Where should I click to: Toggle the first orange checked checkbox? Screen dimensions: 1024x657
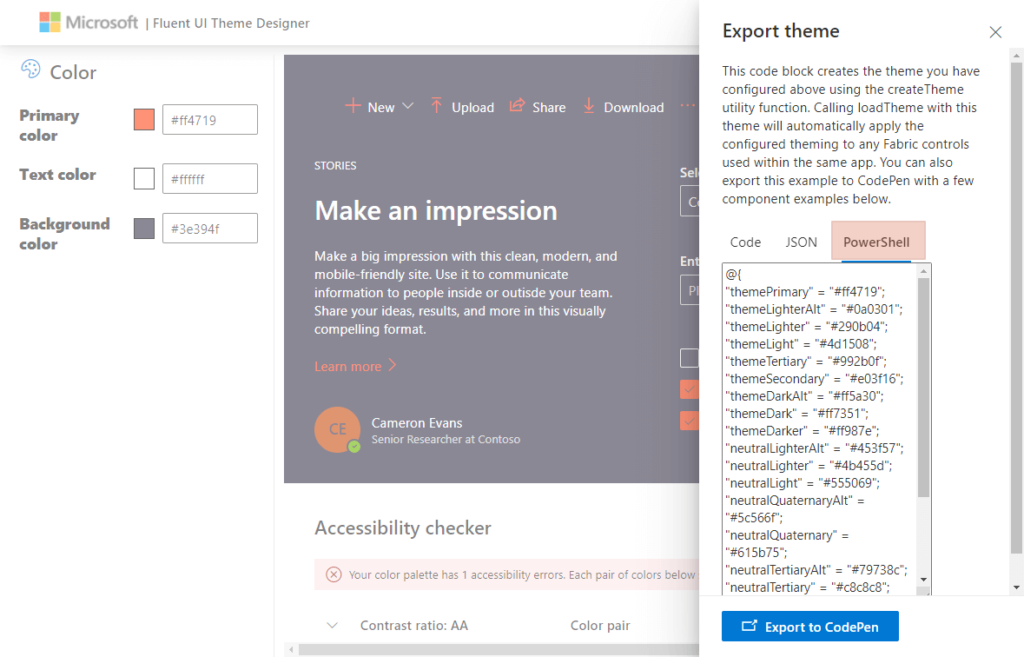click(689, 389)
